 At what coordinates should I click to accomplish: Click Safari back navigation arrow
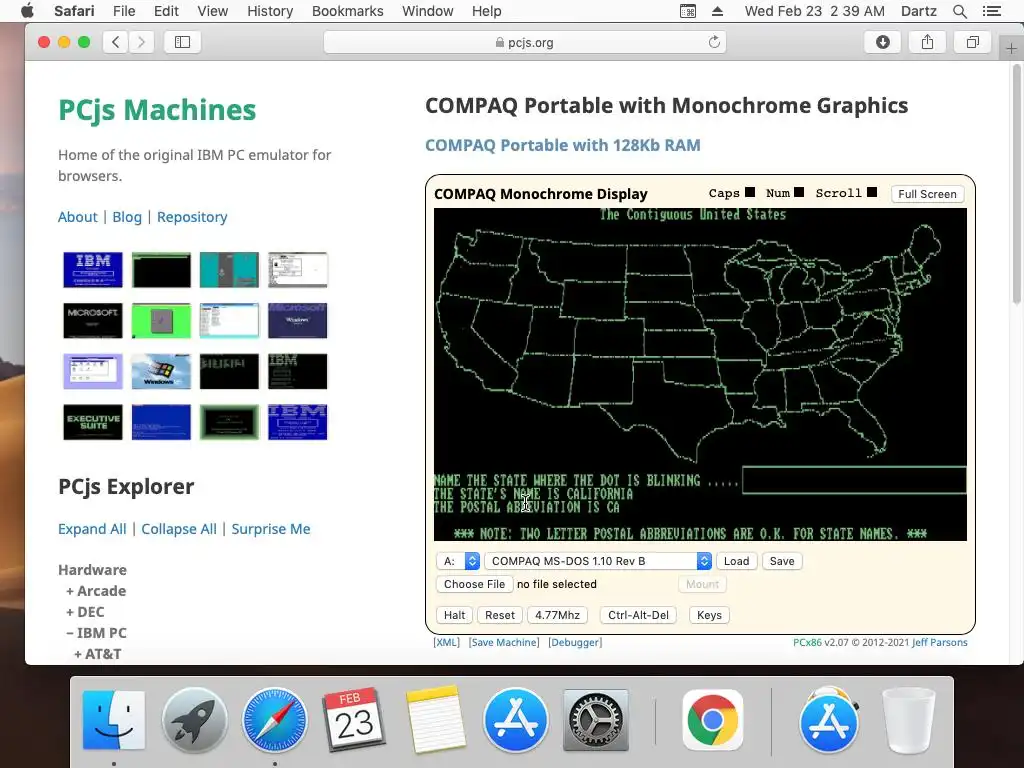point(116,42)
